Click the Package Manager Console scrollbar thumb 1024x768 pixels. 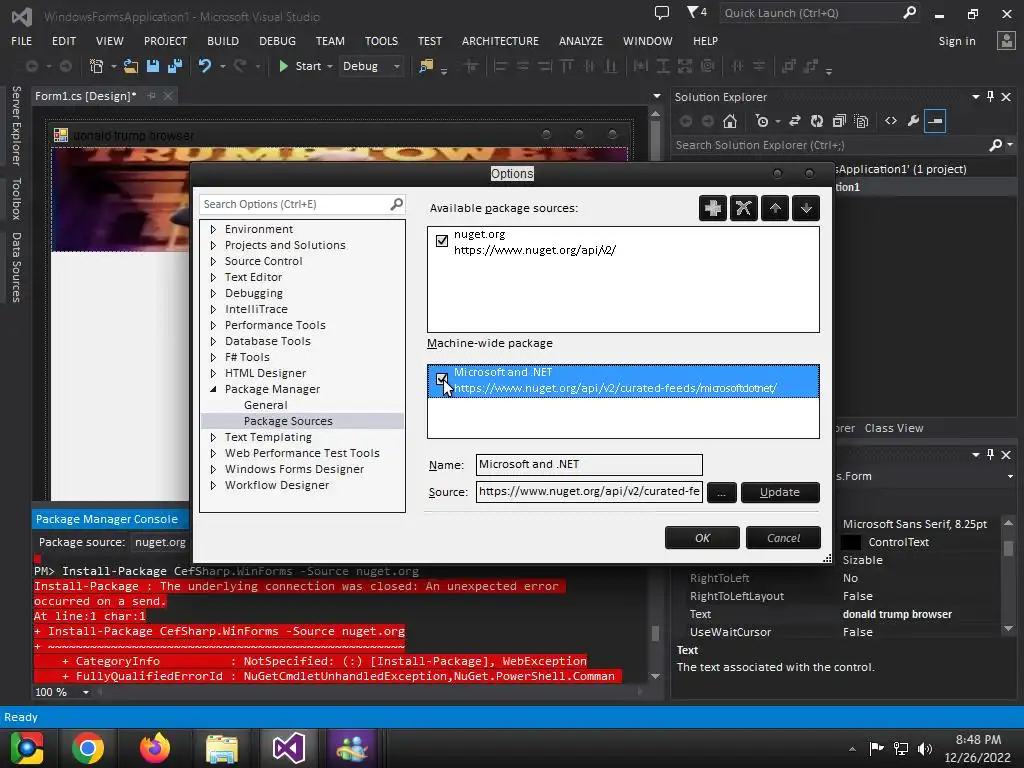(655, 633)
